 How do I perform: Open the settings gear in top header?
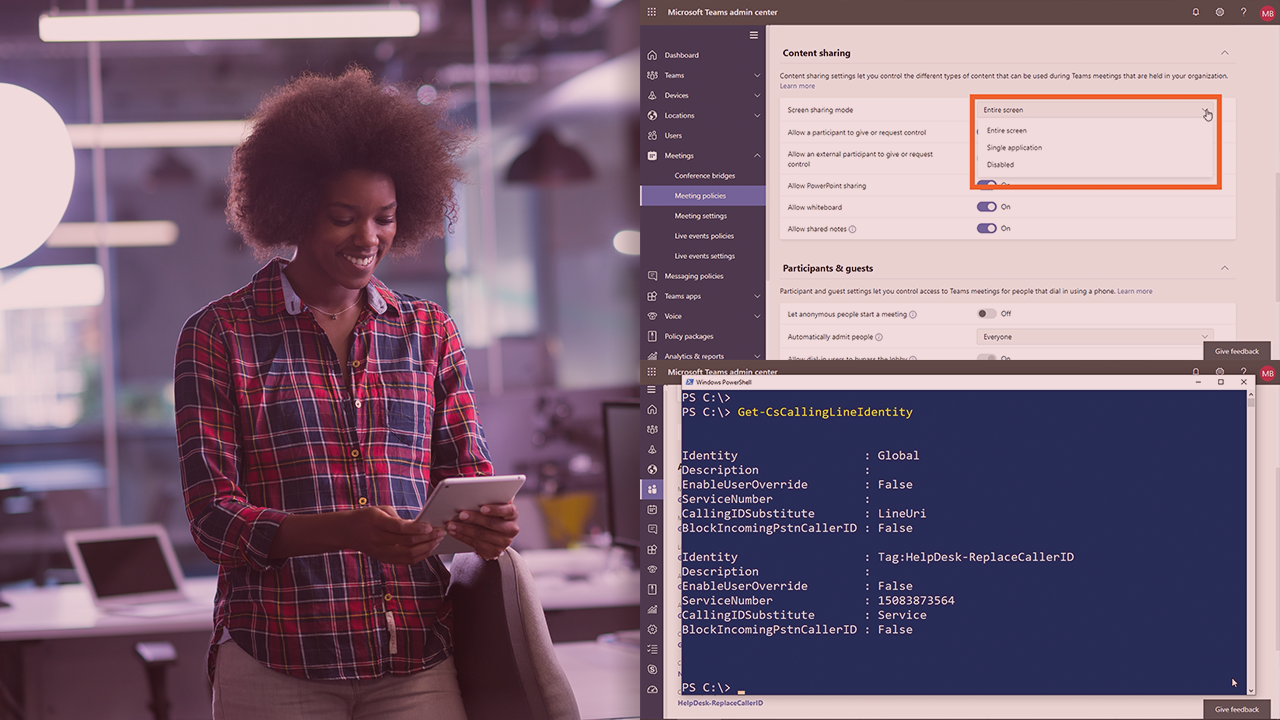[1220, 12]
